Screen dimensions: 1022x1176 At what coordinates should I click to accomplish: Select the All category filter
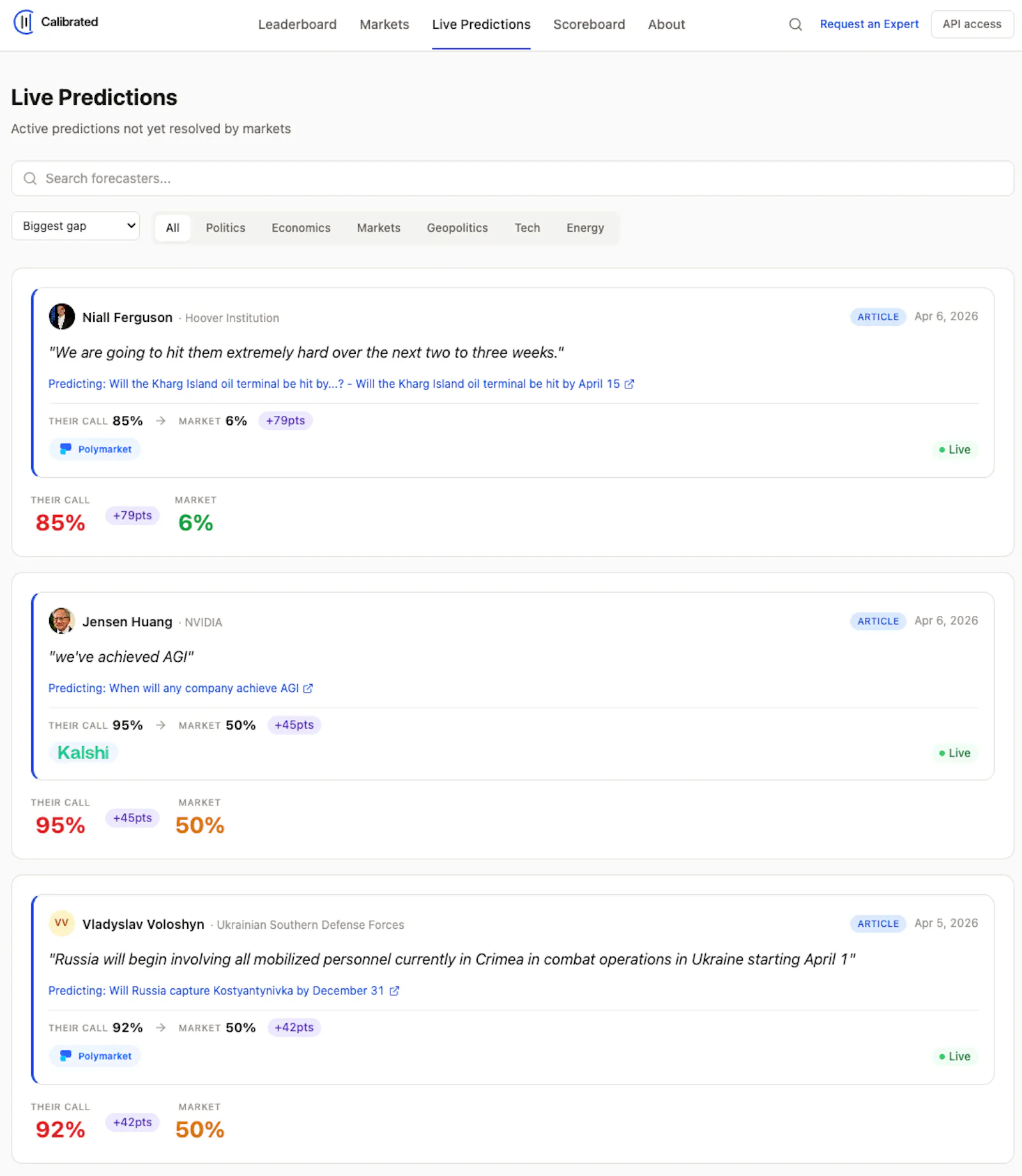coord(172,227)
